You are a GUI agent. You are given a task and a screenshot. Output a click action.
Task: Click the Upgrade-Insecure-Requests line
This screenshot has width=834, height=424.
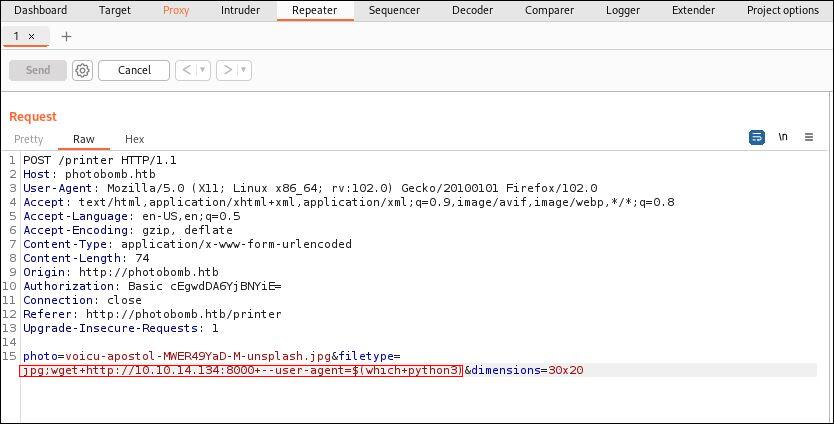pos(121,328)
